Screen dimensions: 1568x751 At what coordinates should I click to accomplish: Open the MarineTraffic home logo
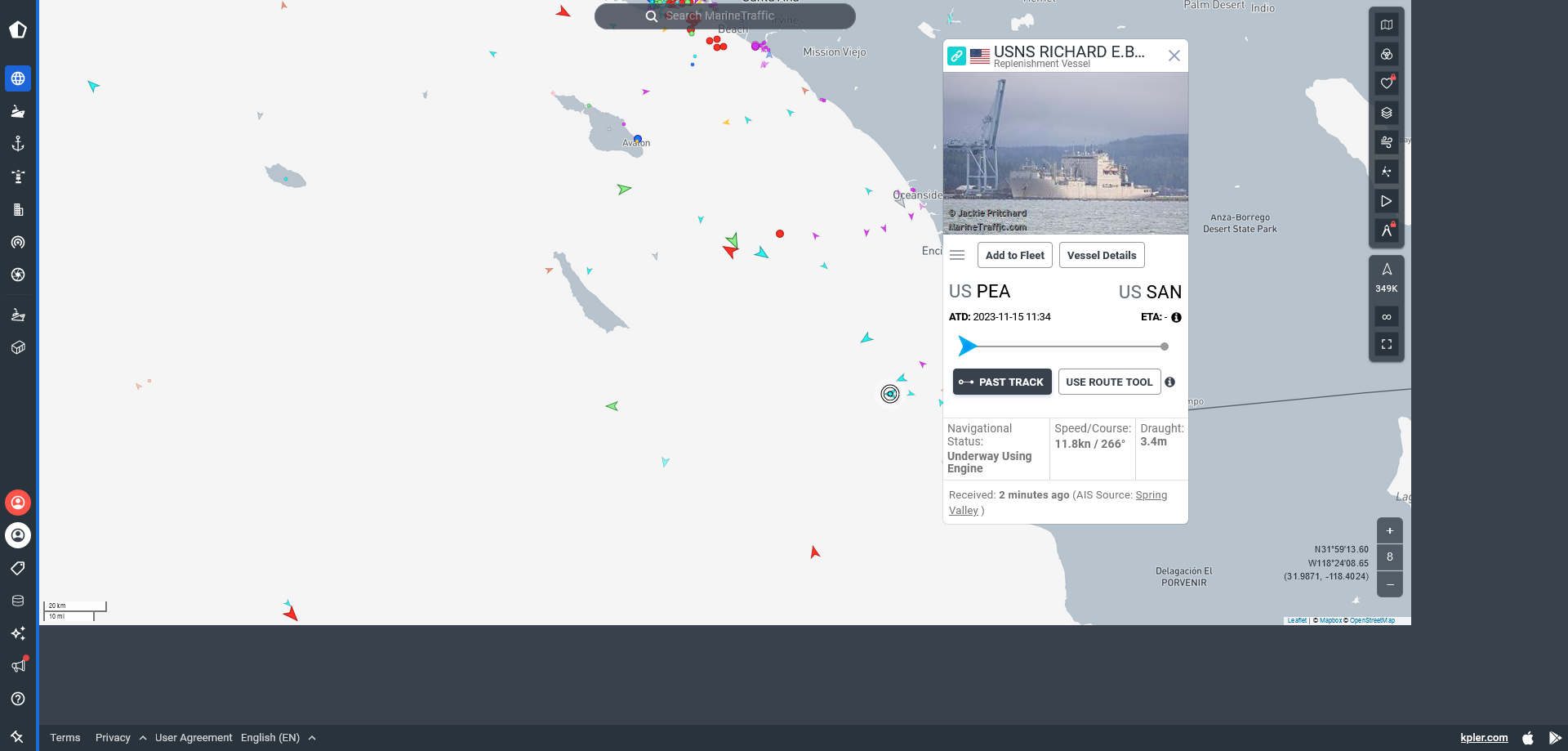(18, 30)
